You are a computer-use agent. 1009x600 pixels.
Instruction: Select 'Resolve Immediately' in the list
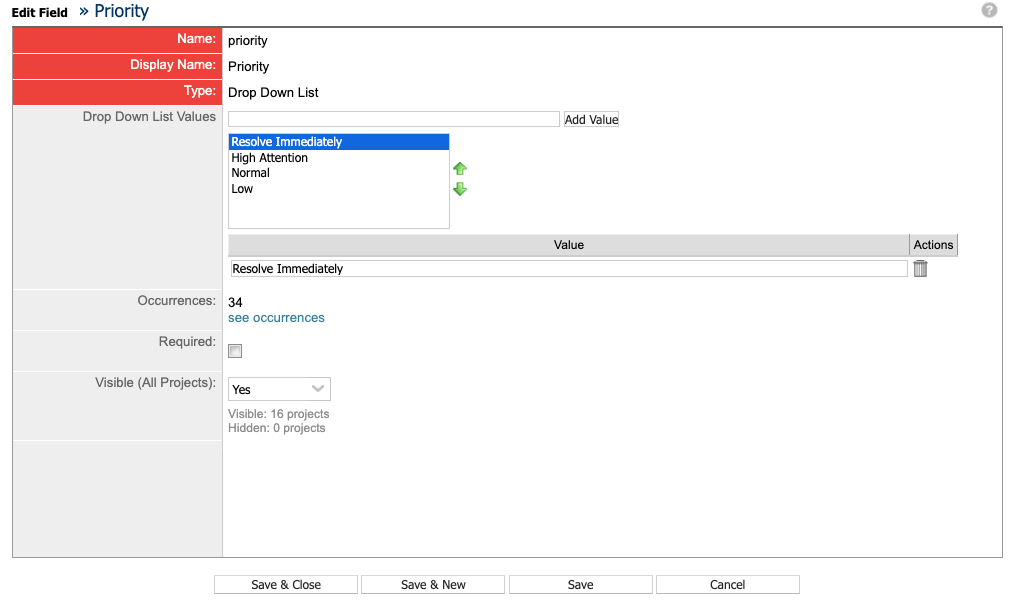click(x=287, y=142)
